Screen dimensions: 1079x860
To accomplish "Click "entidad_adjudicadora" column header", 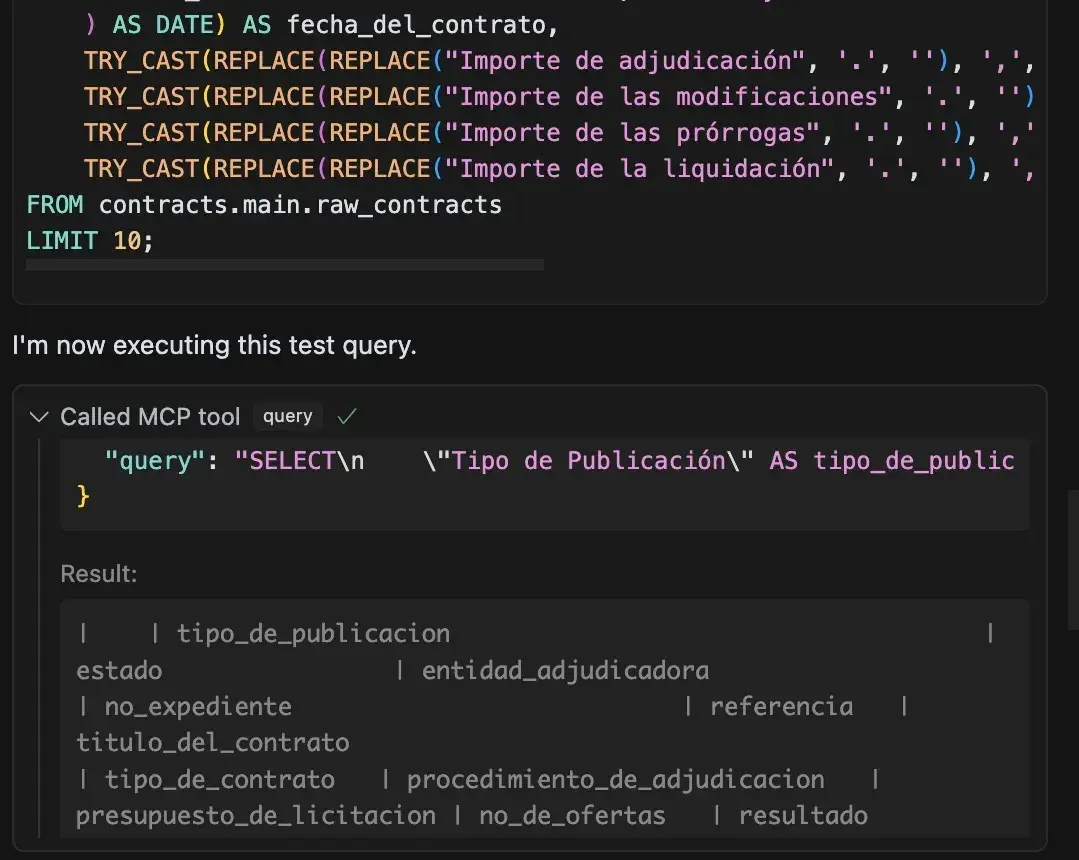I will pyautogui.click(x=566, y=671).
